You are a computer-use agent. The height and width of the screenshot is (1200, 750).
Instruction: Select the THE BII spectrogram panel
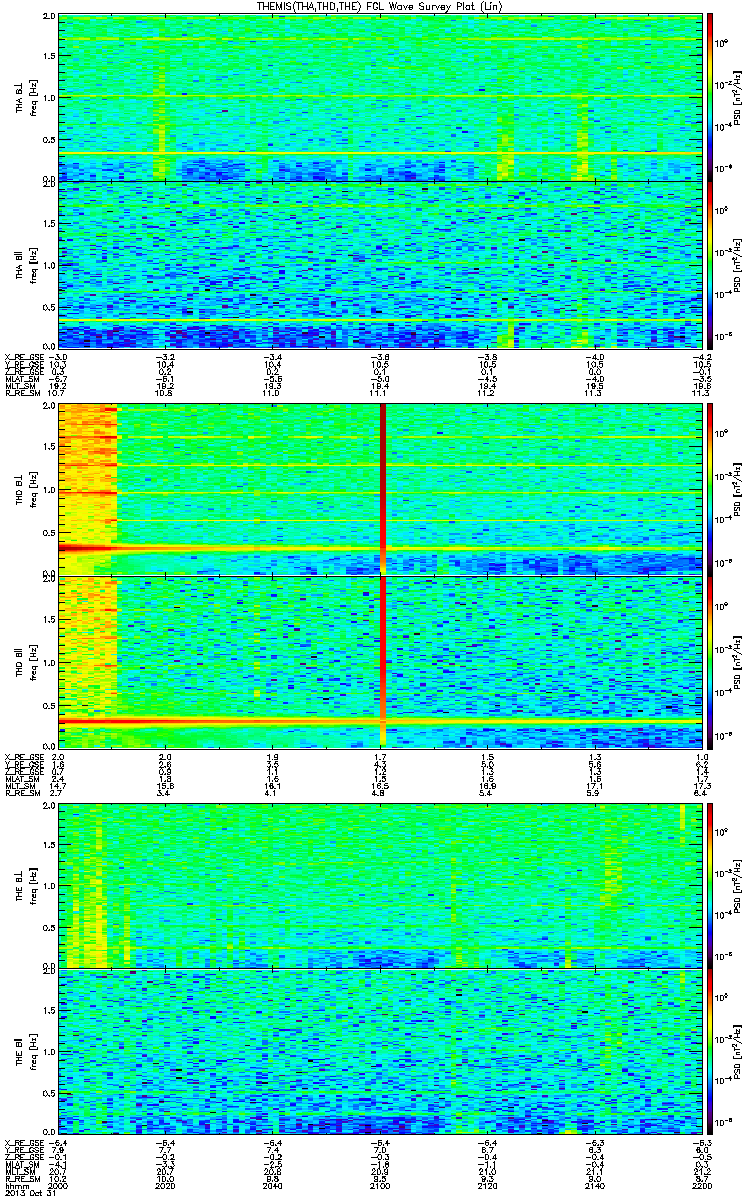381,1051
